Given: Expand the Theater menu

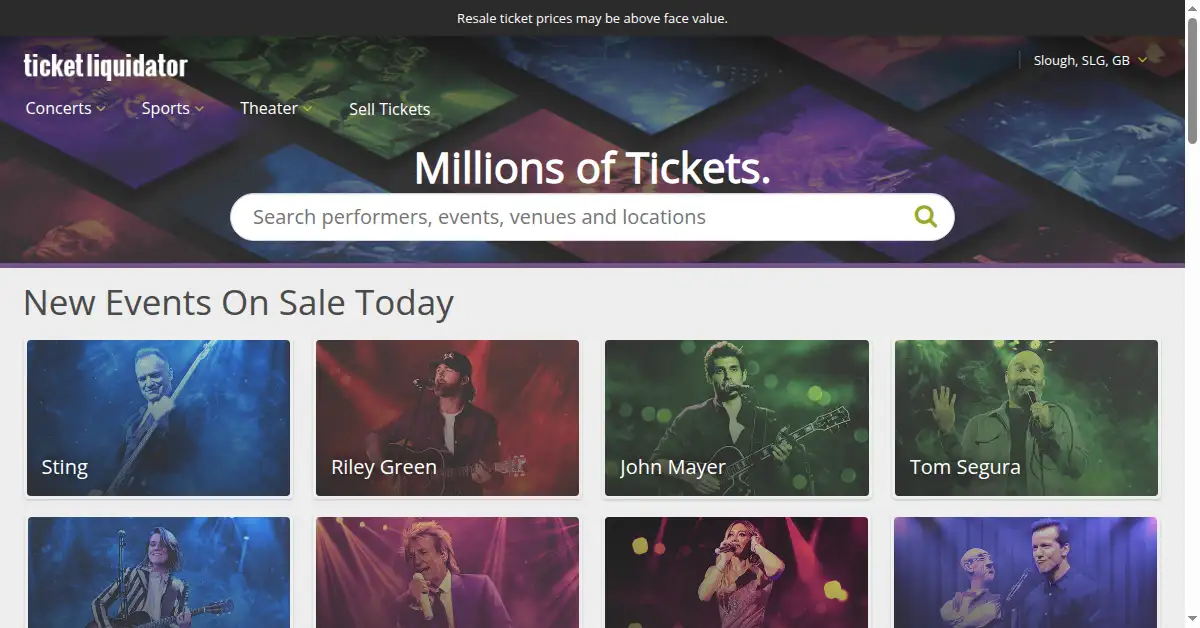Looking at the screenshot, I should 276,108.
